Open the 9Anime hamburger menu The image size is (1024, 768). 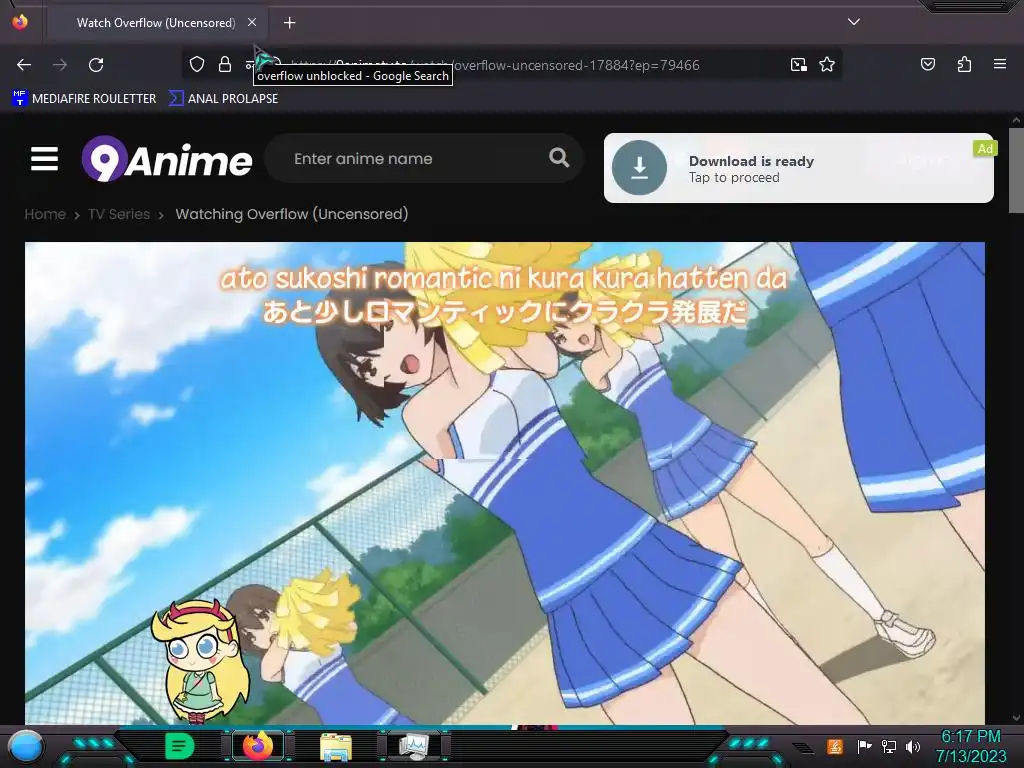tap(44, 159)
